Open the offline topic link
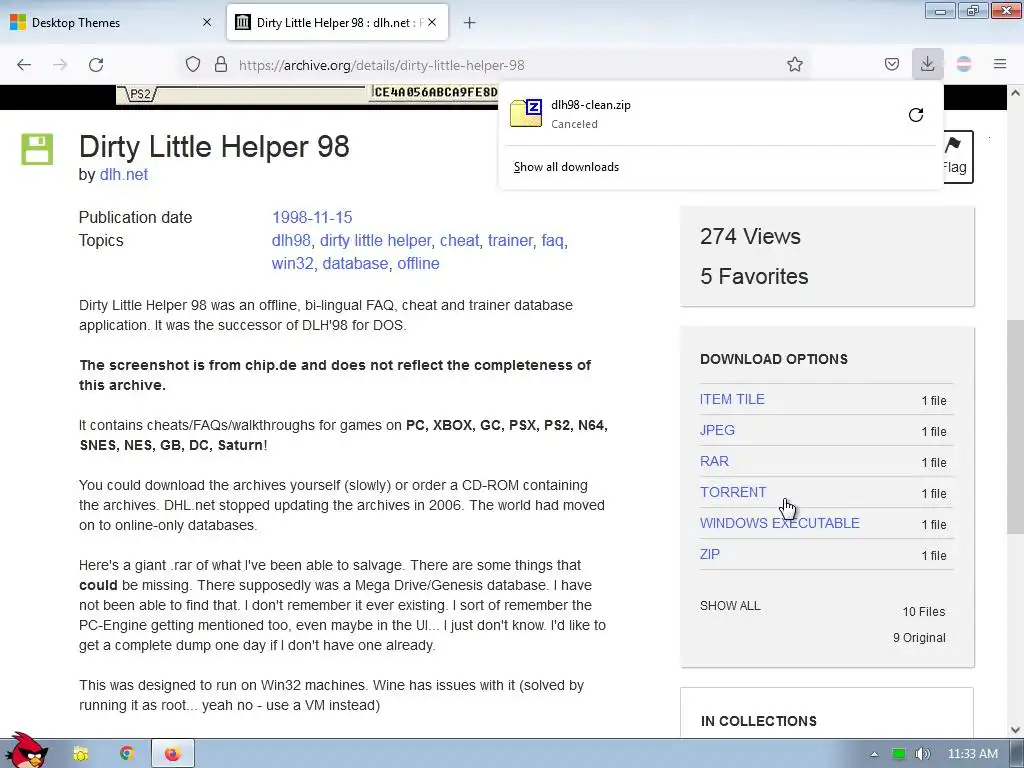 coord(418,263)
